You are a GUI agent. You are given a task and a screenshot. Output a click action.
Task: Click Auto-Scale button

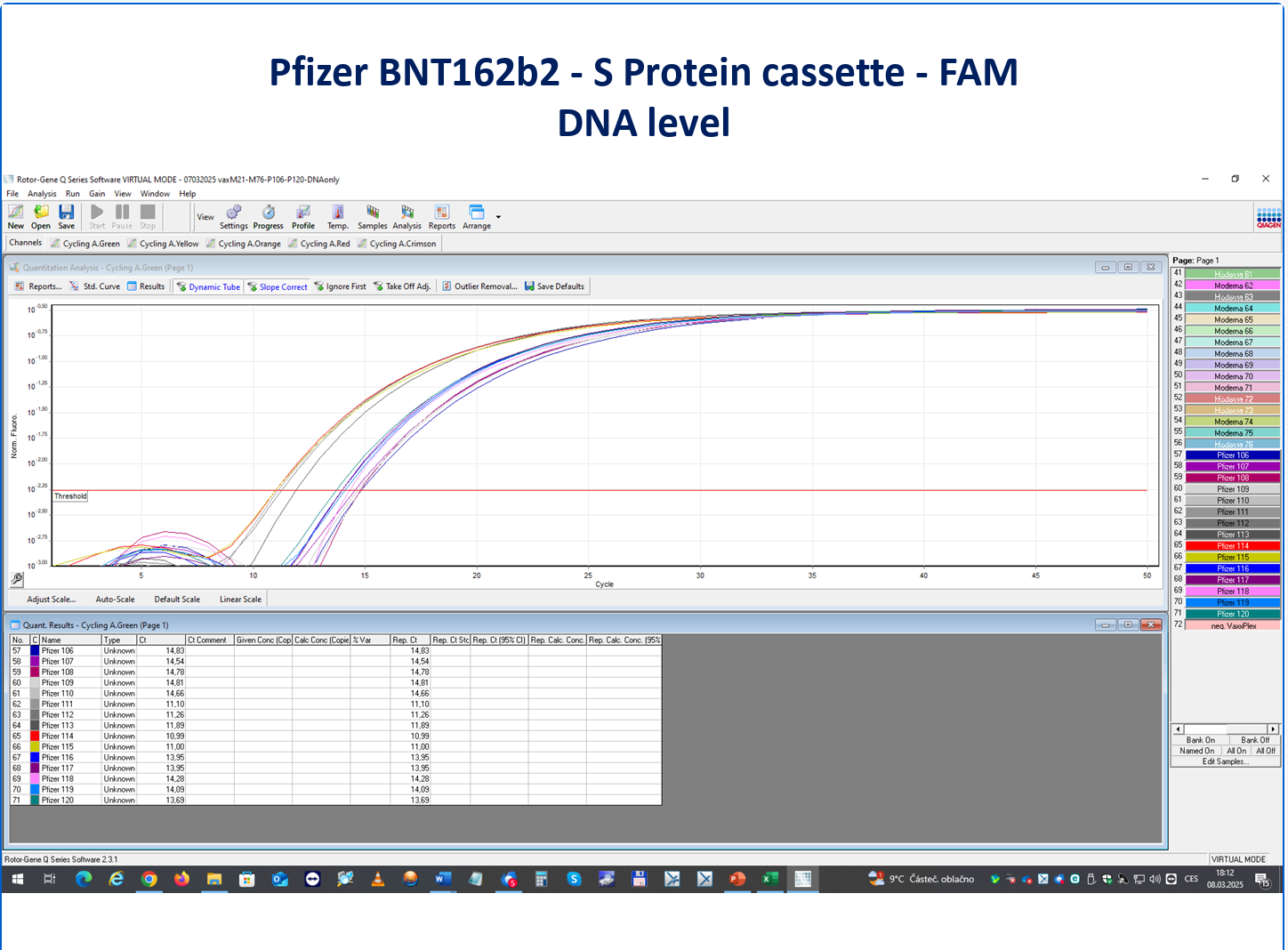115,600
